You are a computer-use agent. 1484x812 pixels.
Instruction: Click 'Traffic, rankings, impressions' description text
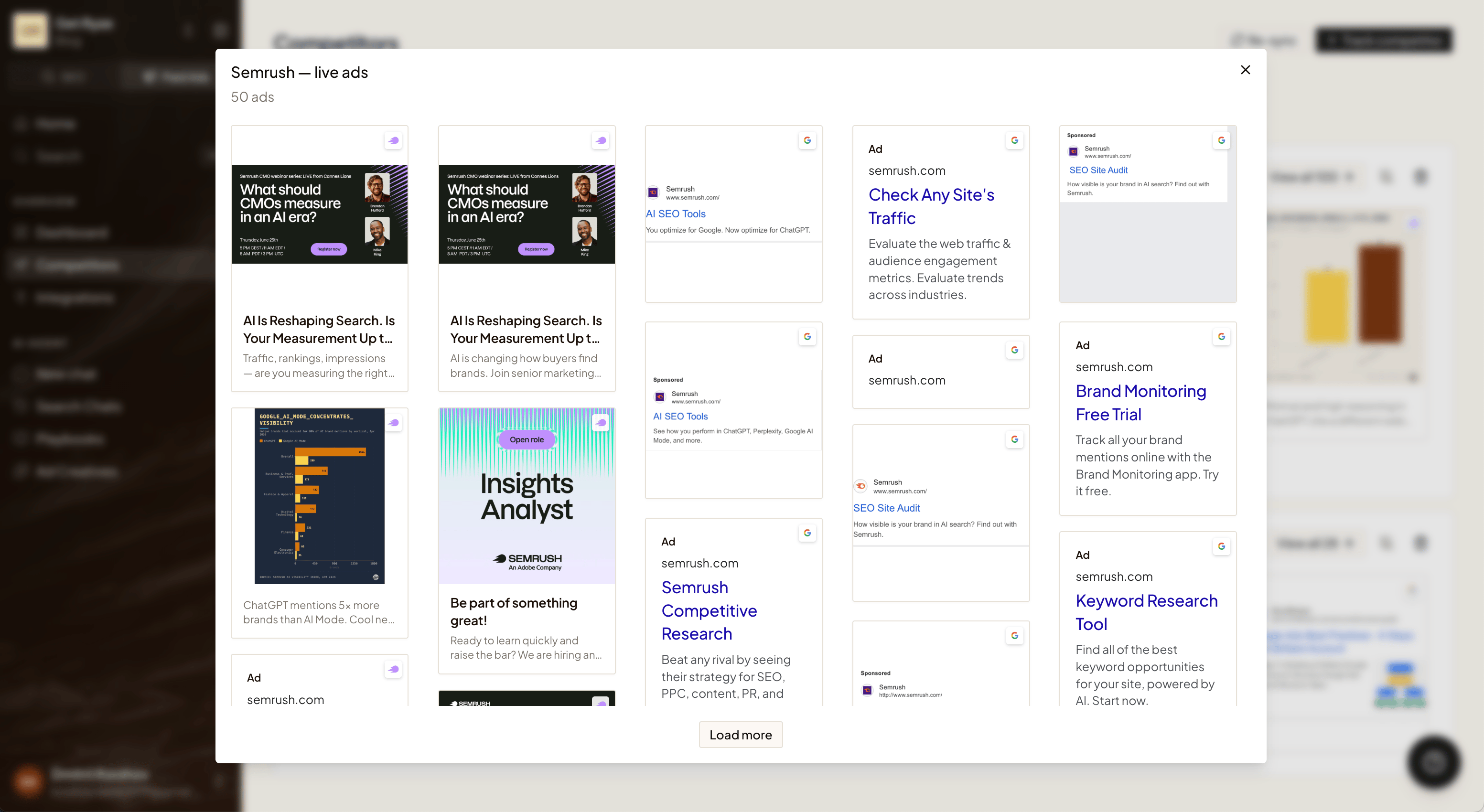click(319, 365)
